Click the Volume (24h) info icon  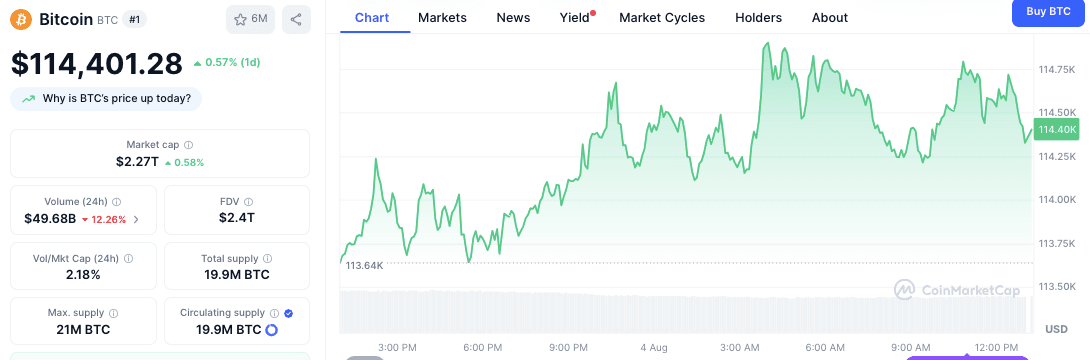pyautogui.click(x=117, y=202)
